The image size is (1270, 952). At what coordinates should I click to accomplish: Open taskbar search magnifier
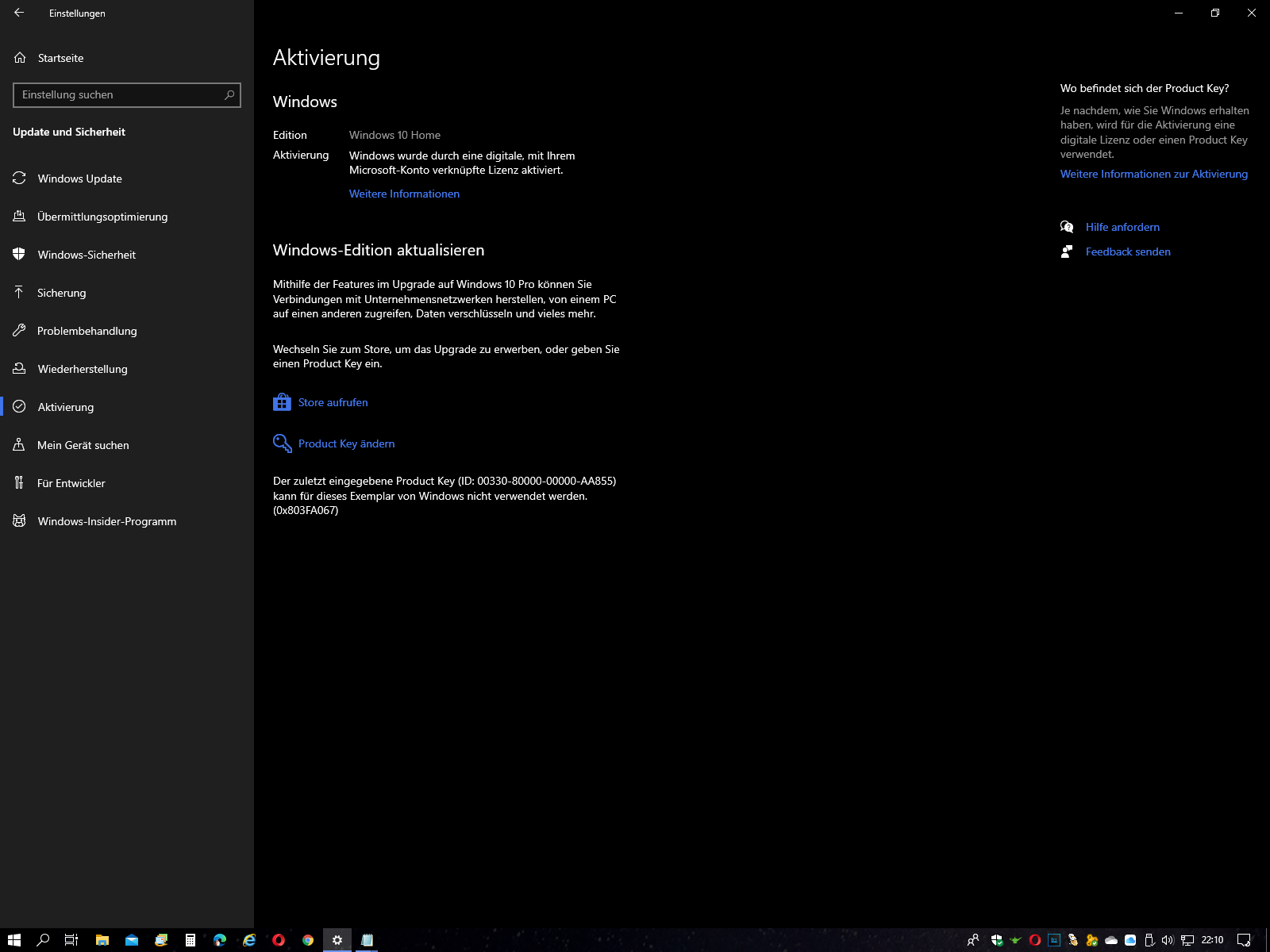point(43,940)
